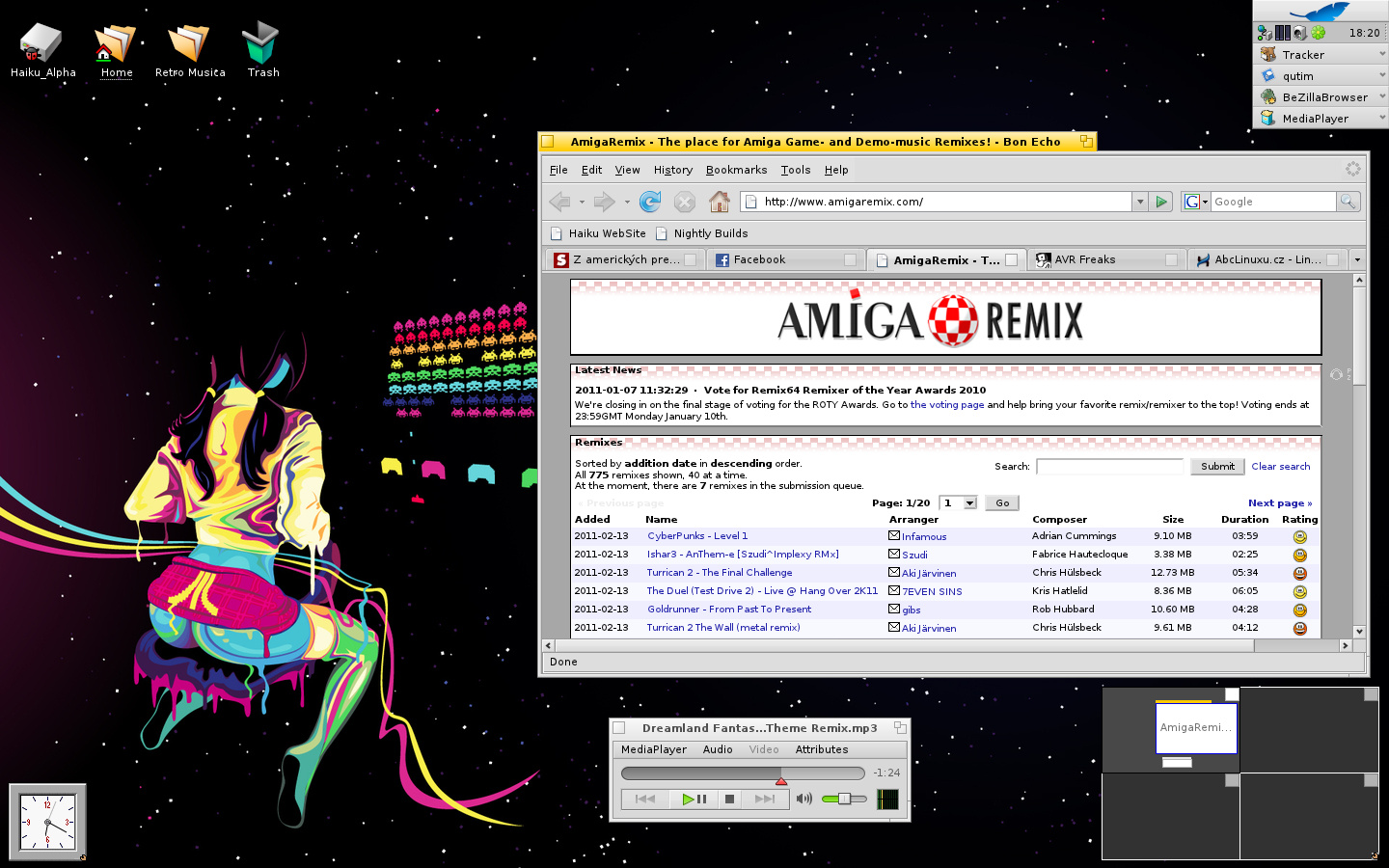Click the Submit search button
This screenshot has width=1389, height=868.
(x=1217, y=467)
